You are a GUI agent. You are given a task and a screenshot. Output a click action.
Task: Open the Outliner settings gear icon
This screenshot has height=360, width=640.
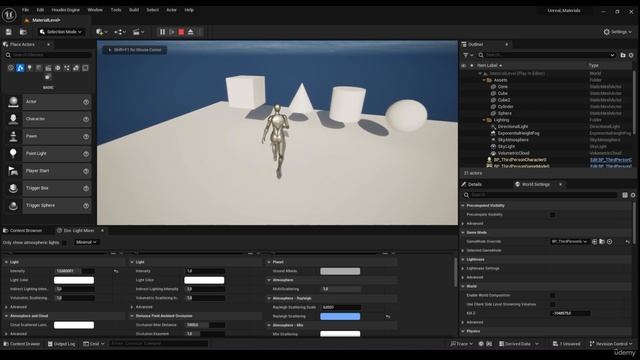point(631,55)
